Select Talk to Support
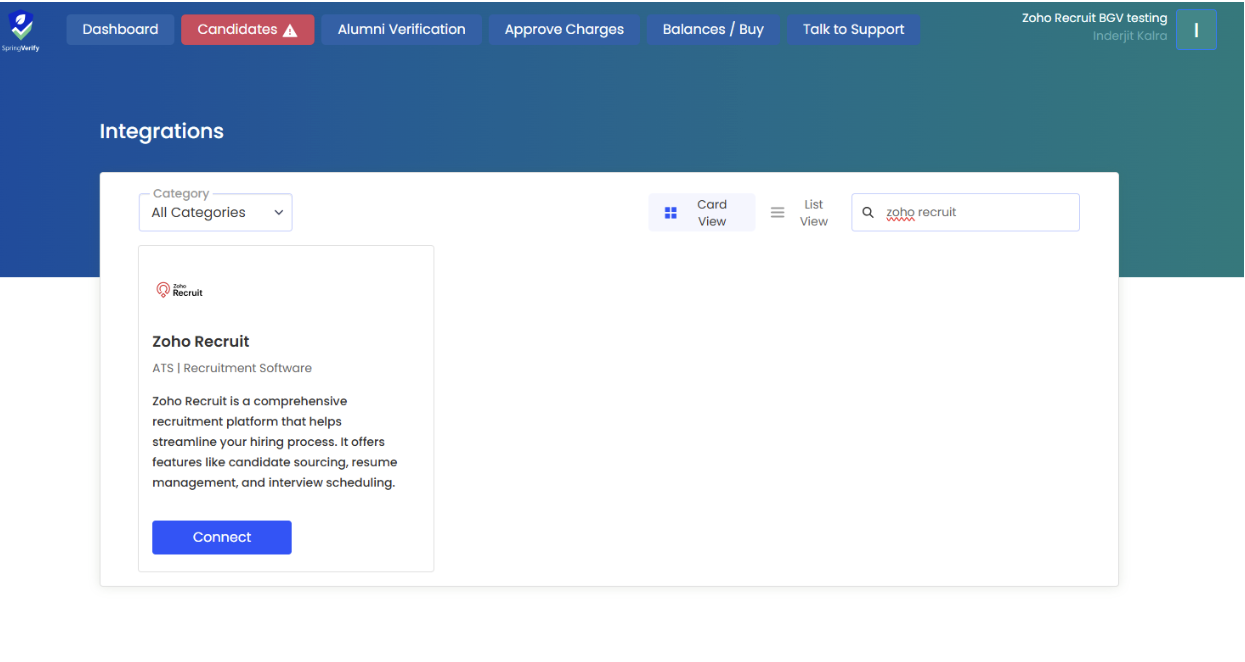 point(853,29)
